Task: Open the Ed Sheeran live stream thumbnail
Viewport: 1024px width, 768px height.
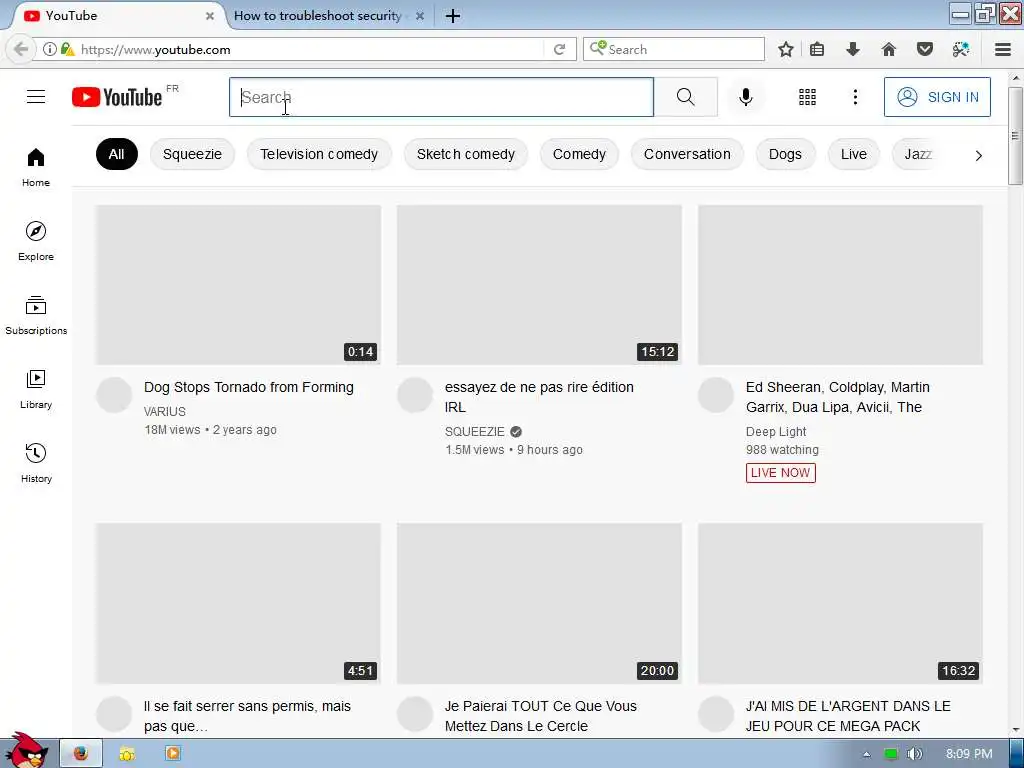Action: (840, 285)
